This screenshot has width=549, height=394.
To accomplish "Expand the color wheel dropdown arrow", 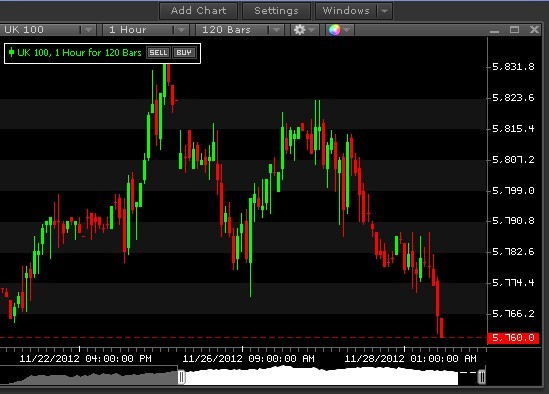I will 347,30.
